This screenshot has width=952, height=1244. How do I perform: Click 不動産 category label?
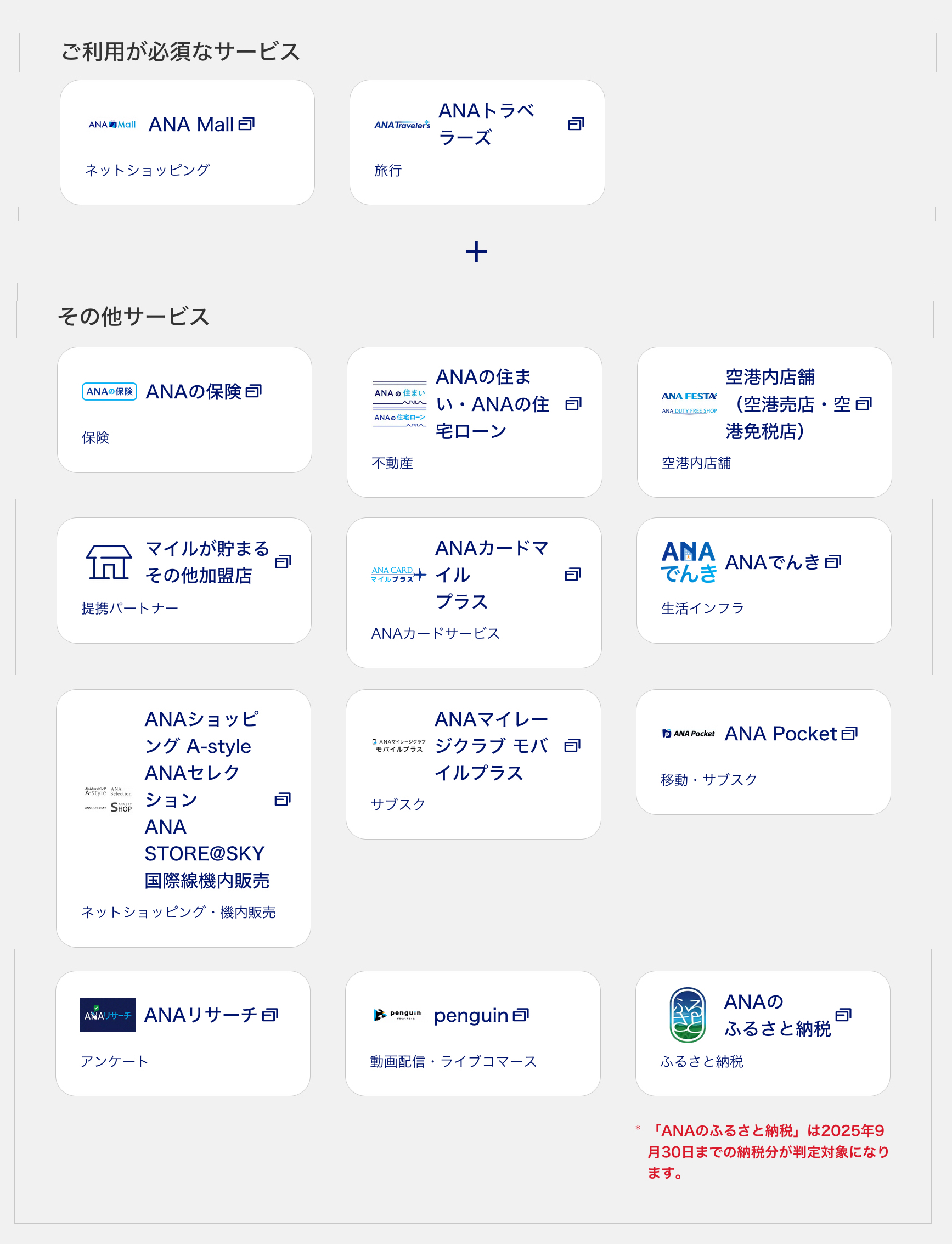(x=392, y=463)
